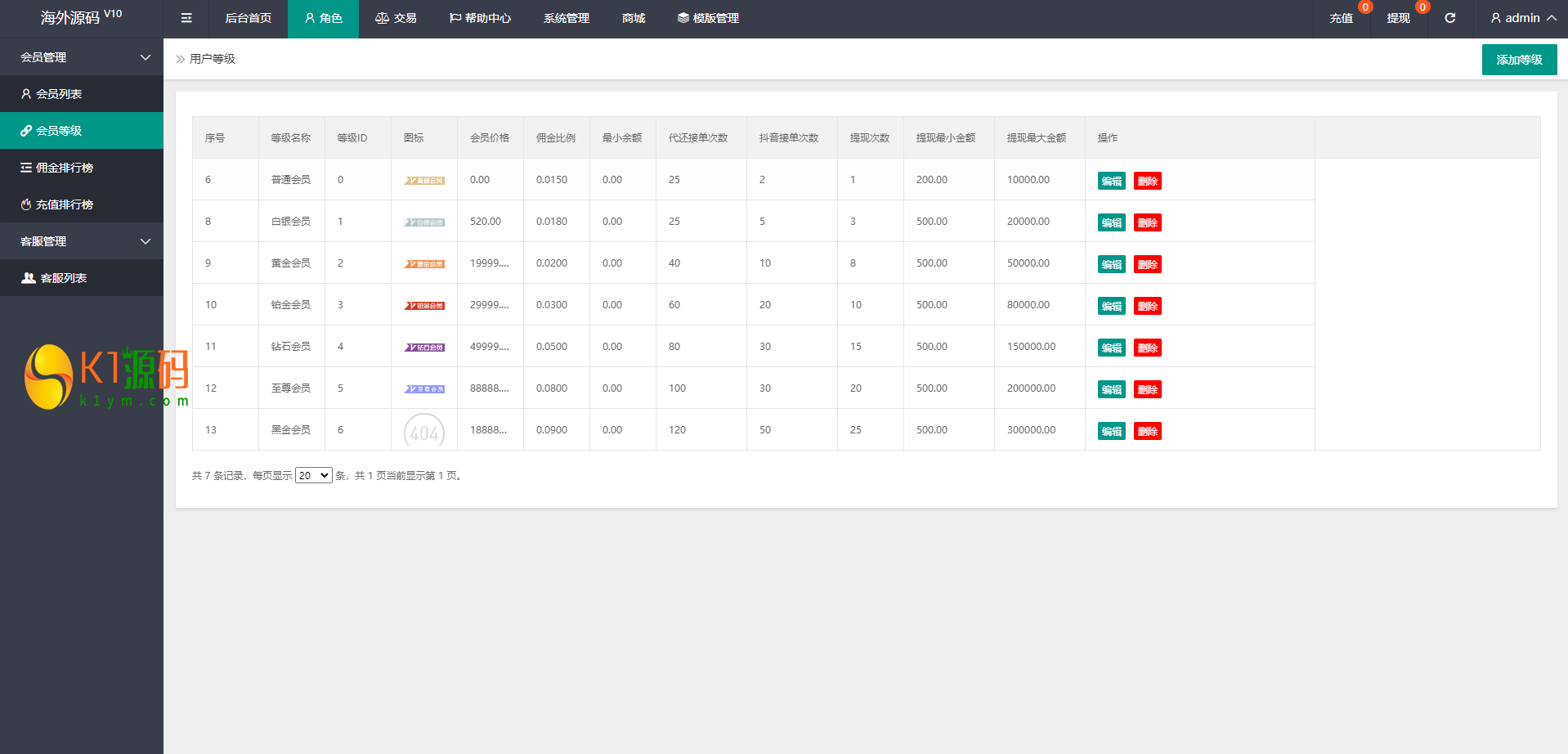Click the 客服列表 group icon
The image size is (1568, 754).
coord(29,278)
